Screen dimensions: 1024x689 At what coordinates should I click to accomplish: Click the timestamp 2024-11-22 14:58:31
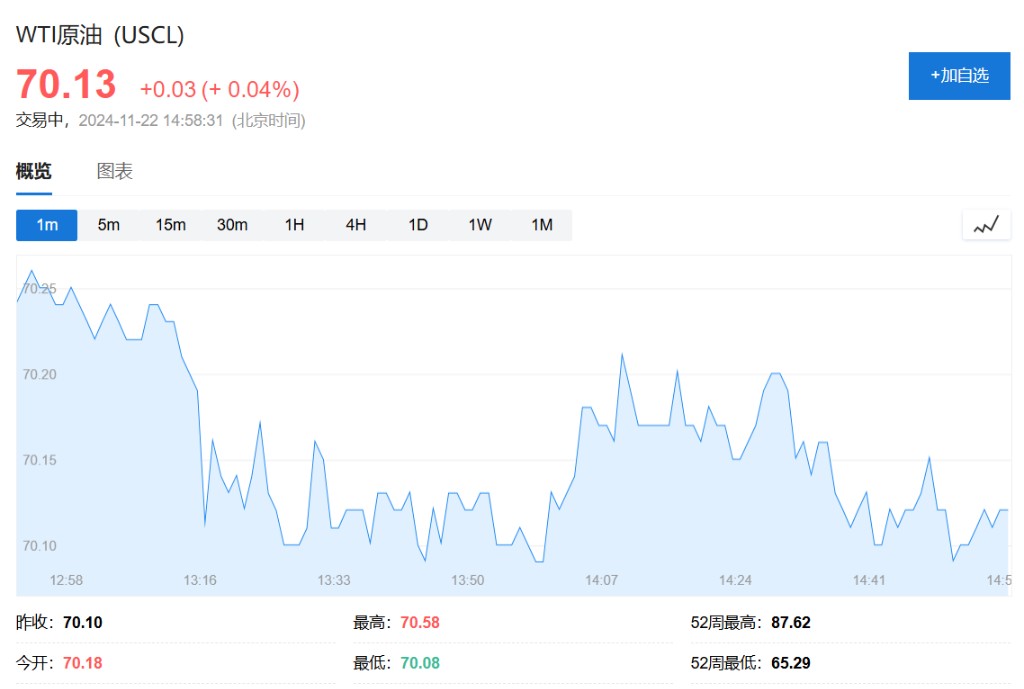(x=151, y=121)
